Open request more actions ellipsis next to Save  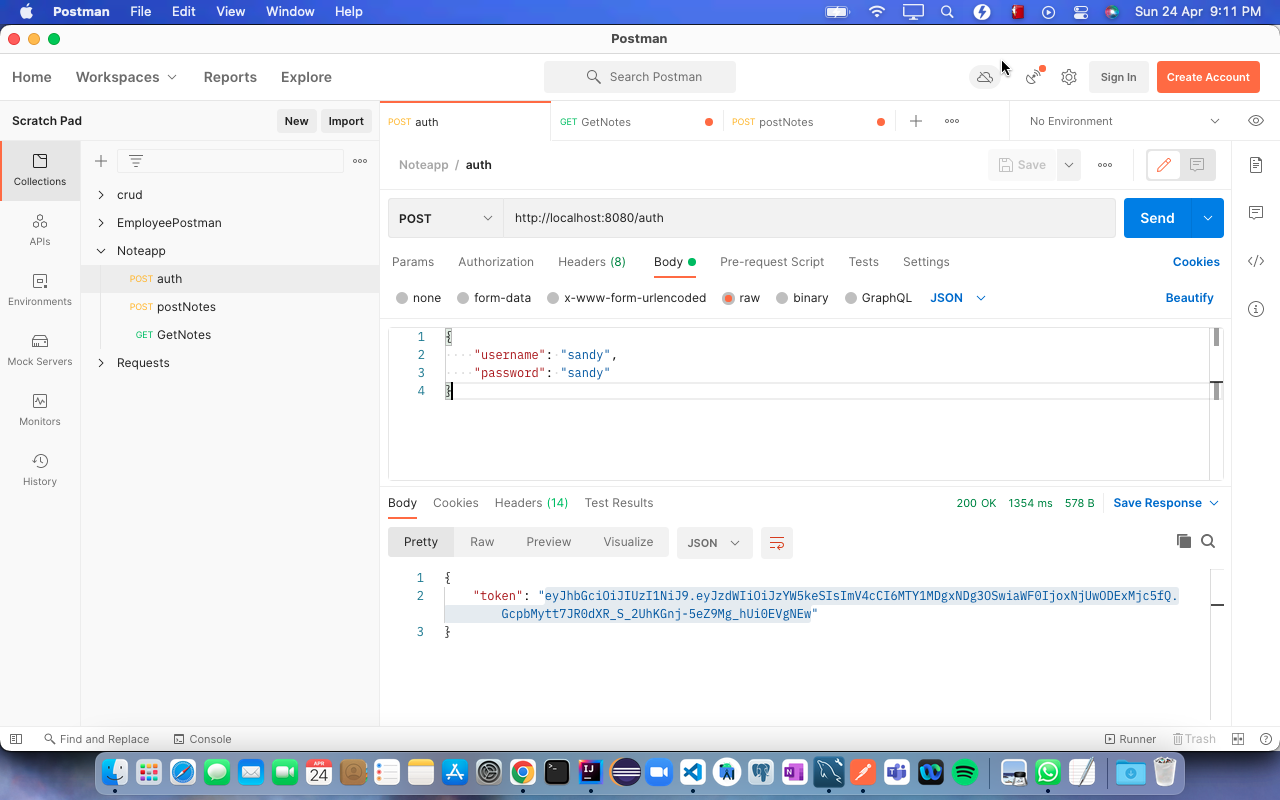pos(1105,165)
